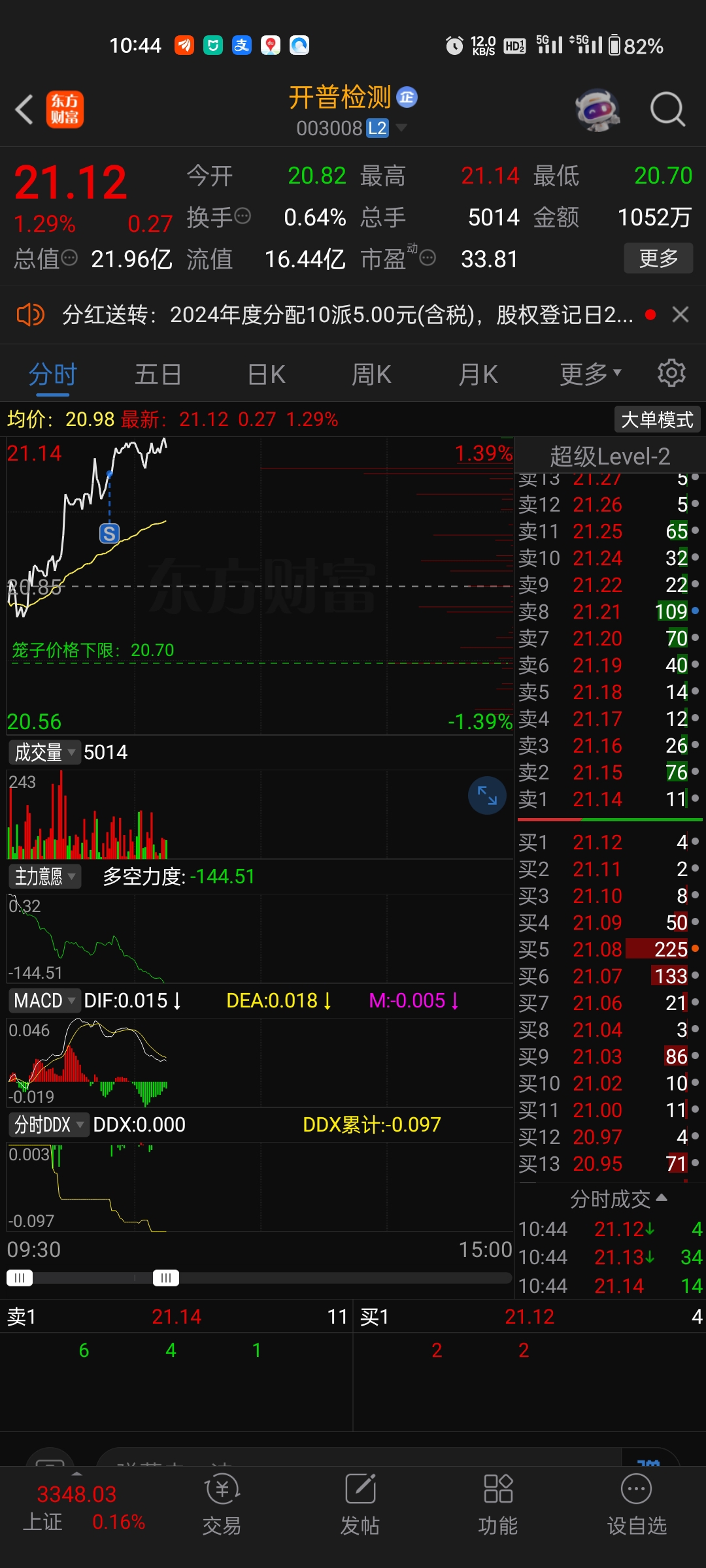Image resolution: width=706 pixels, height=1568 pixels.
Task: Tap the info icon beside 市盈
Action: click(428, 258)
